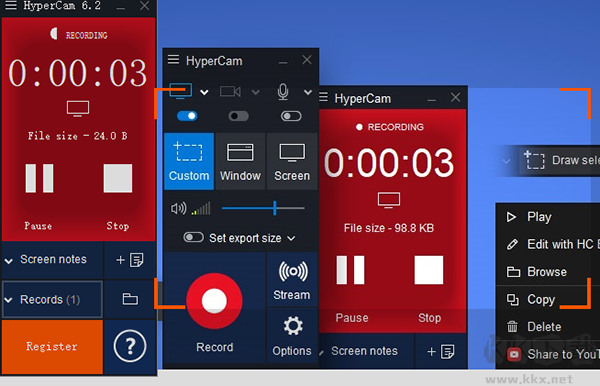Viewport: 600px width, 386px height.
Task: Disable the screen capture toggle
Action: coord(188,116)
